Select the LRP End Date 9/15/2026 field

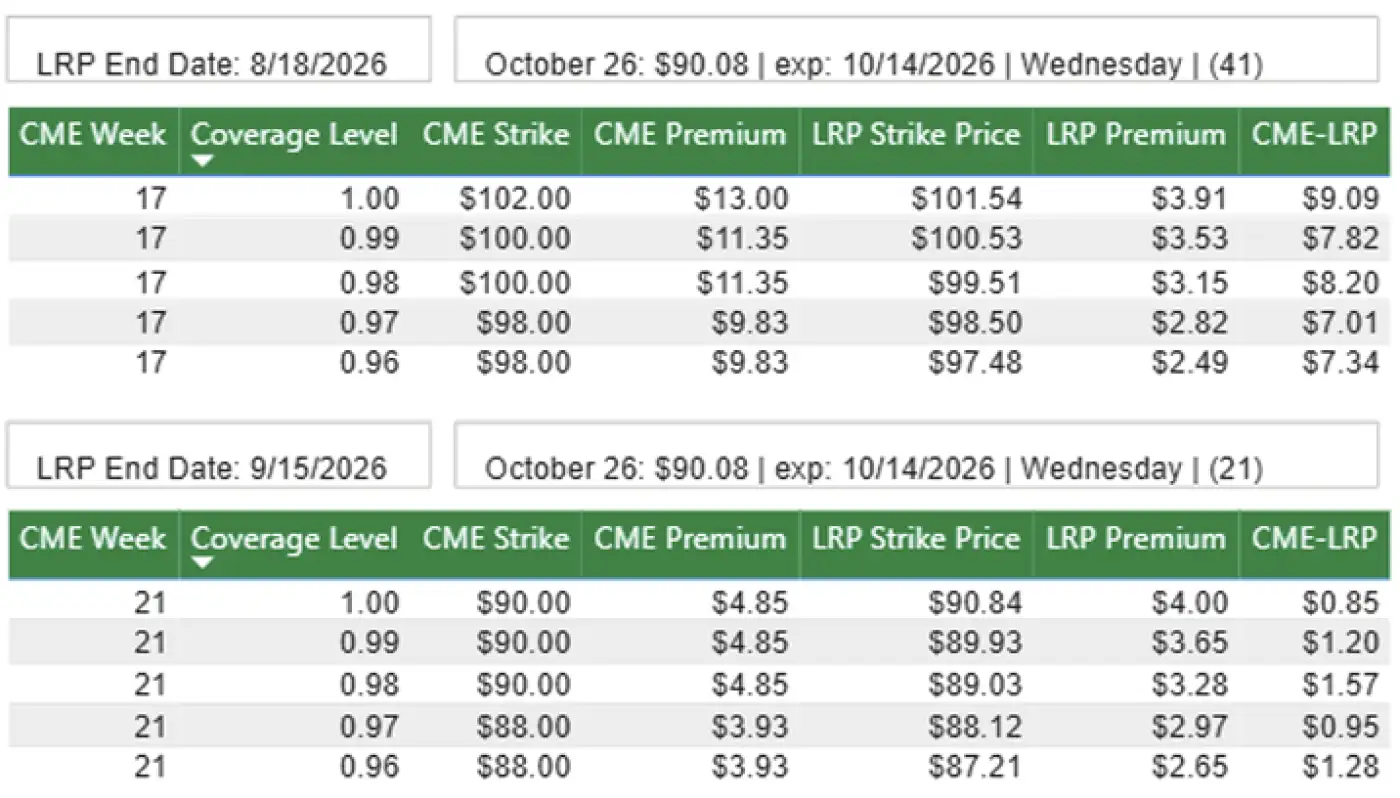click(218, 467)
